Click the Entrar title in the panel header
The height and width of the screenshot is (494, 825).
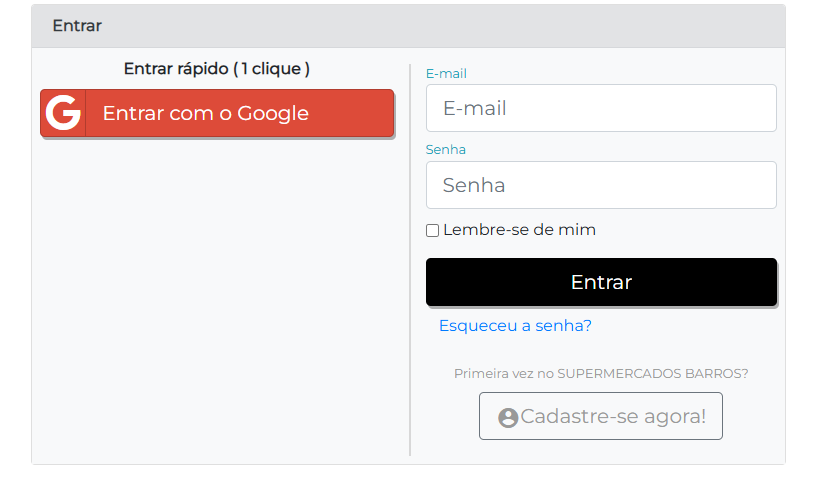77,26
